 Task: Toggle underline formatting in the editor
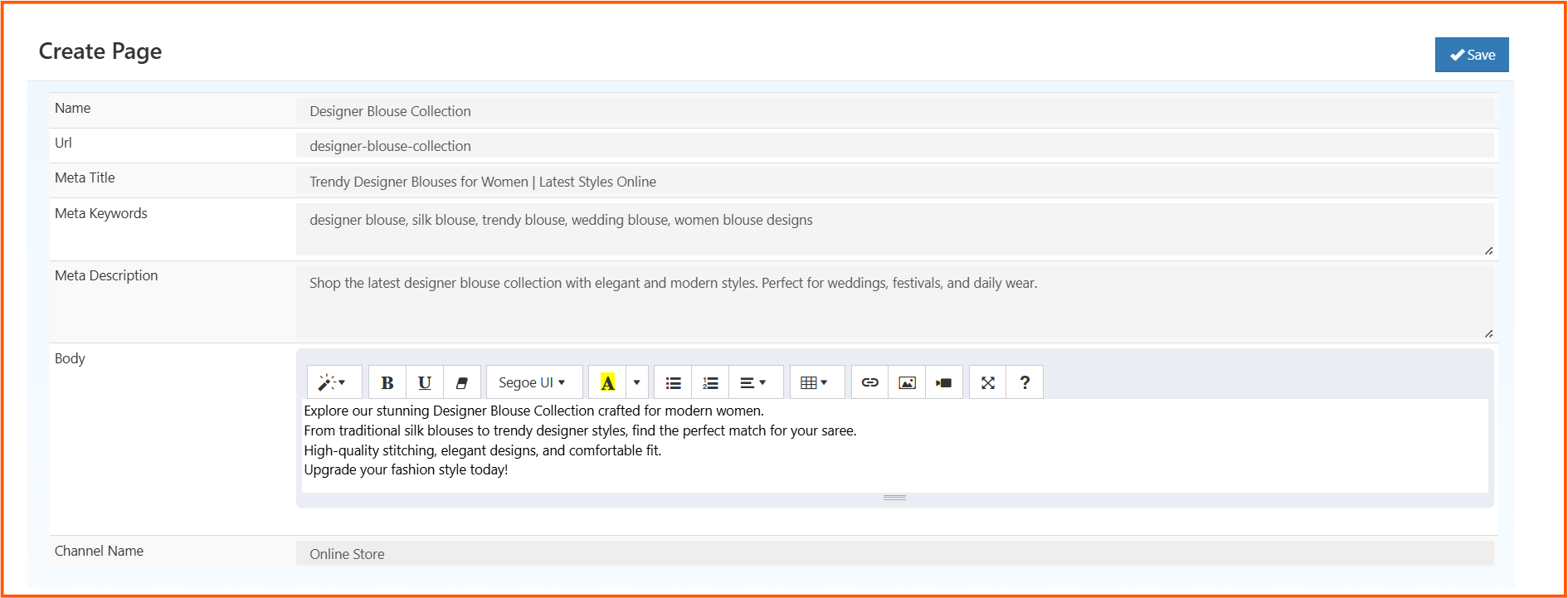[425, 382]
